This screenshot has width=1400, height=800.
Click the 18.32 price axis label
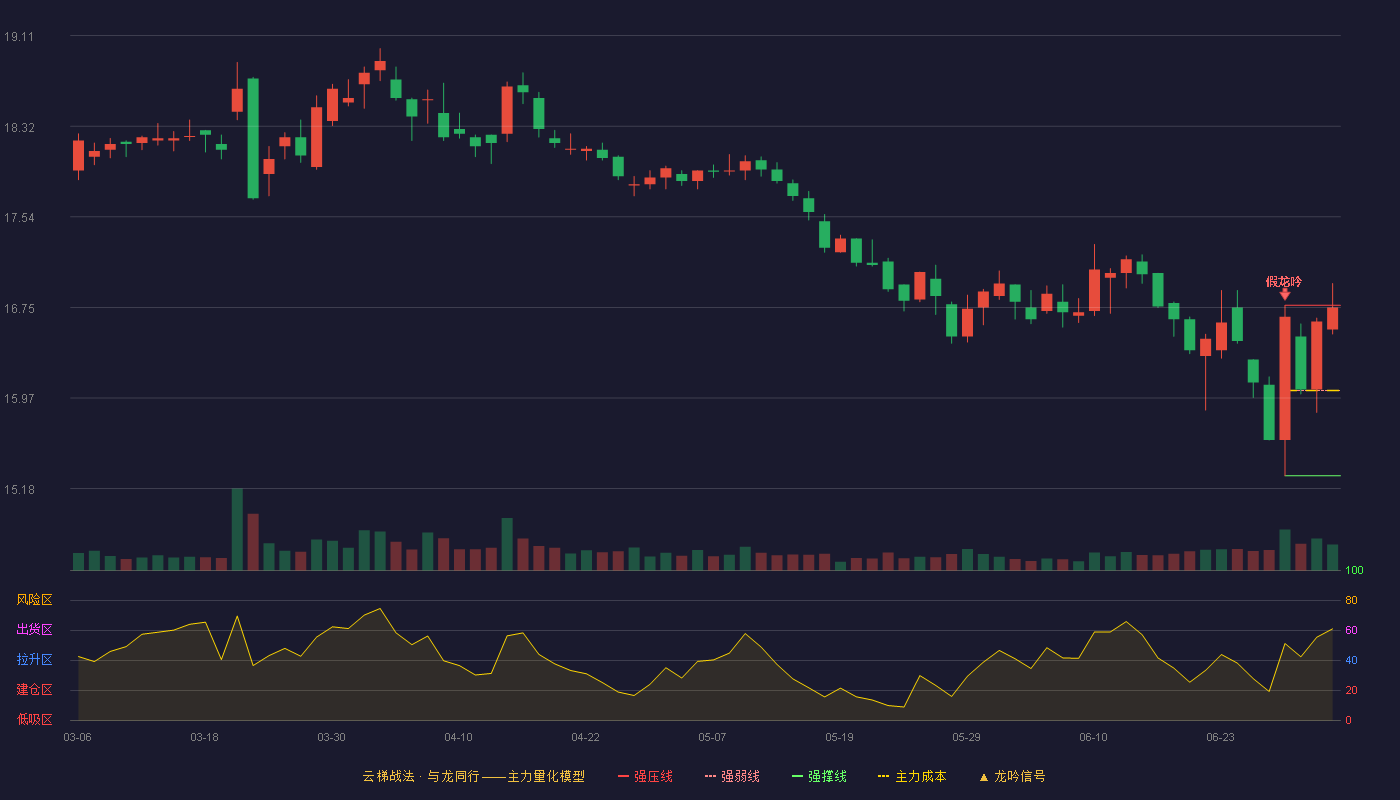tap(19, 128)
